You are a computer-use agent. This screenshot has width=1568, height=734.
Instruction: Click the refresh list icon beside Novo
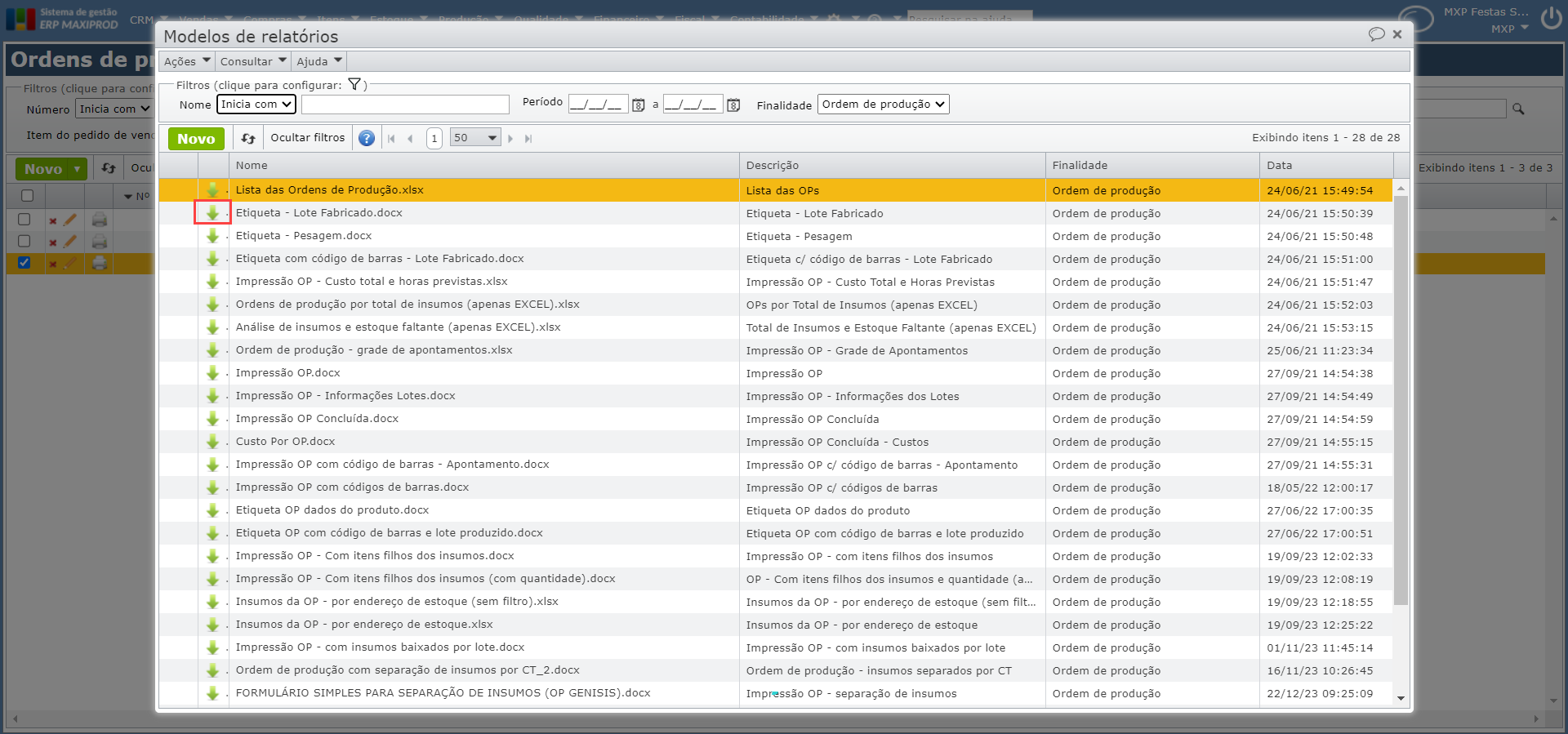pyautogui.click(x=248, y=139)
